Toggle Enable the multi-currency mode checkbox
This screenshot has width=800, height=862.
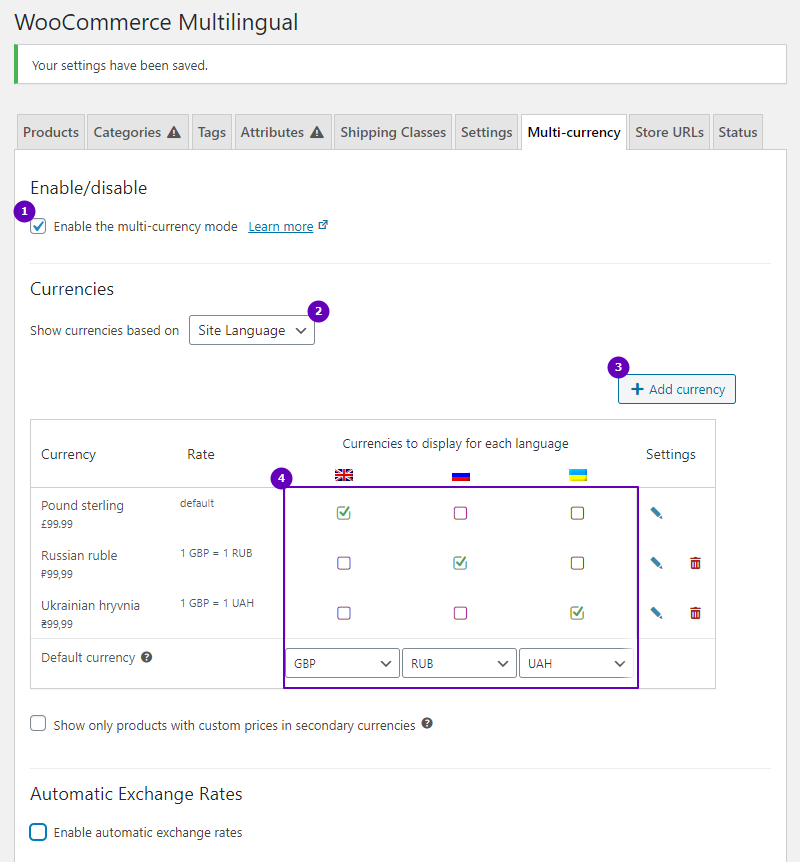click(x=38, y=226)
